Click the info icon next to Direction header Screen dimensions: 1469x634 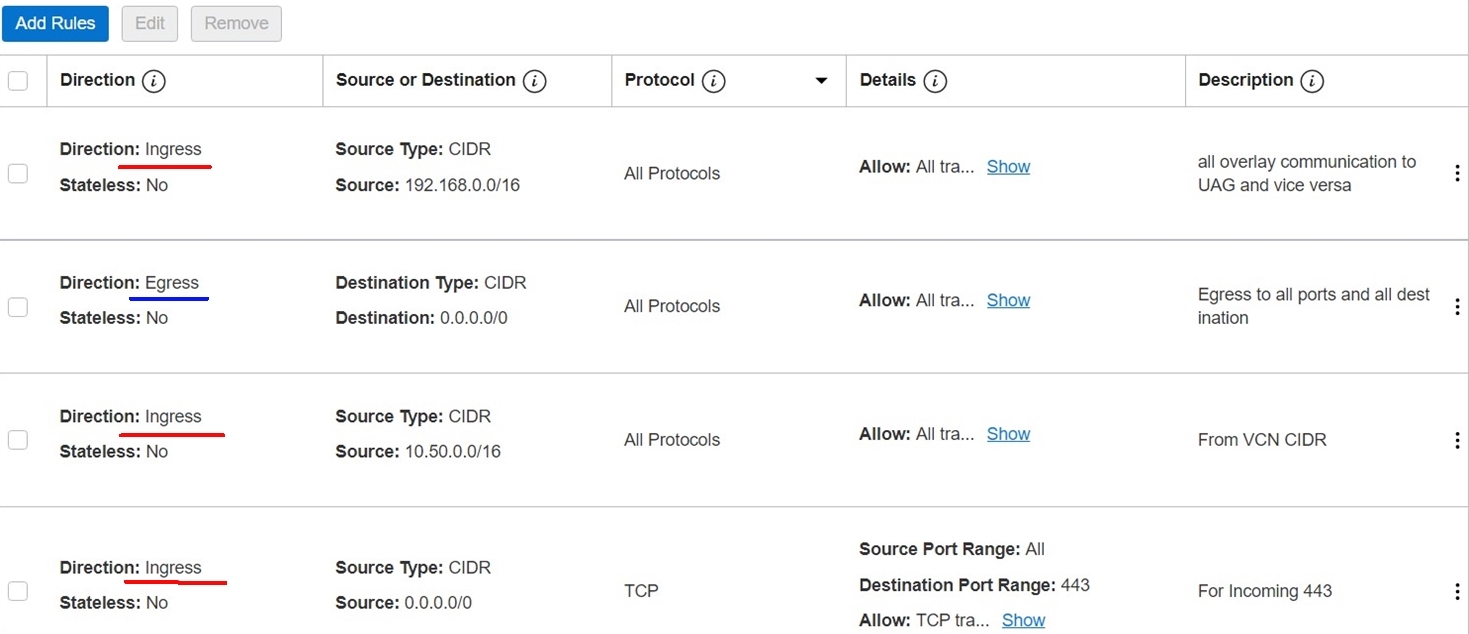[153, 81]
